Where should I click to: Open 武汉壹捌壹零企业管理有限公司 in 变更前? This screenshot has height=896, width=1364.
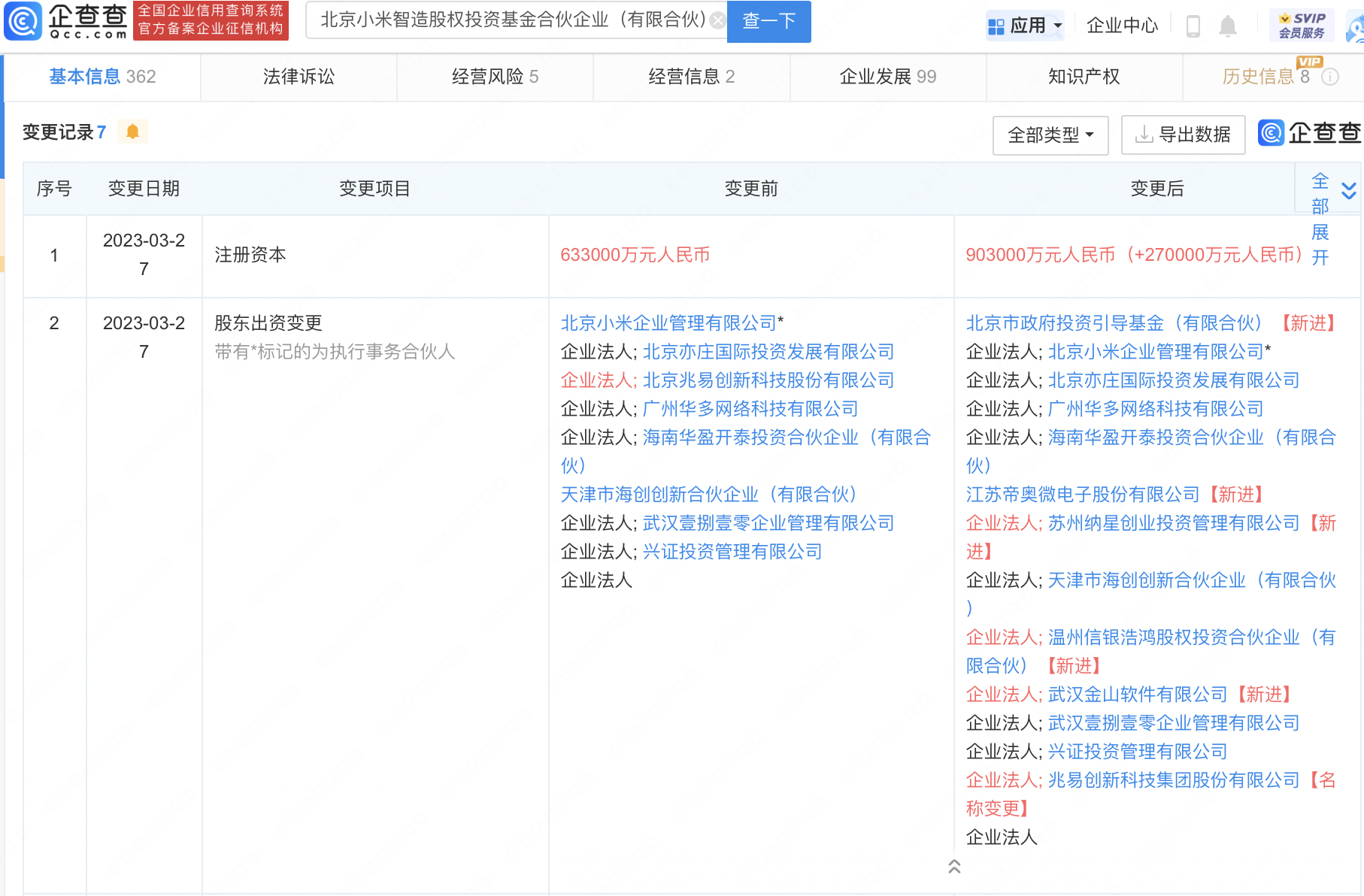[x=768, y=523]
